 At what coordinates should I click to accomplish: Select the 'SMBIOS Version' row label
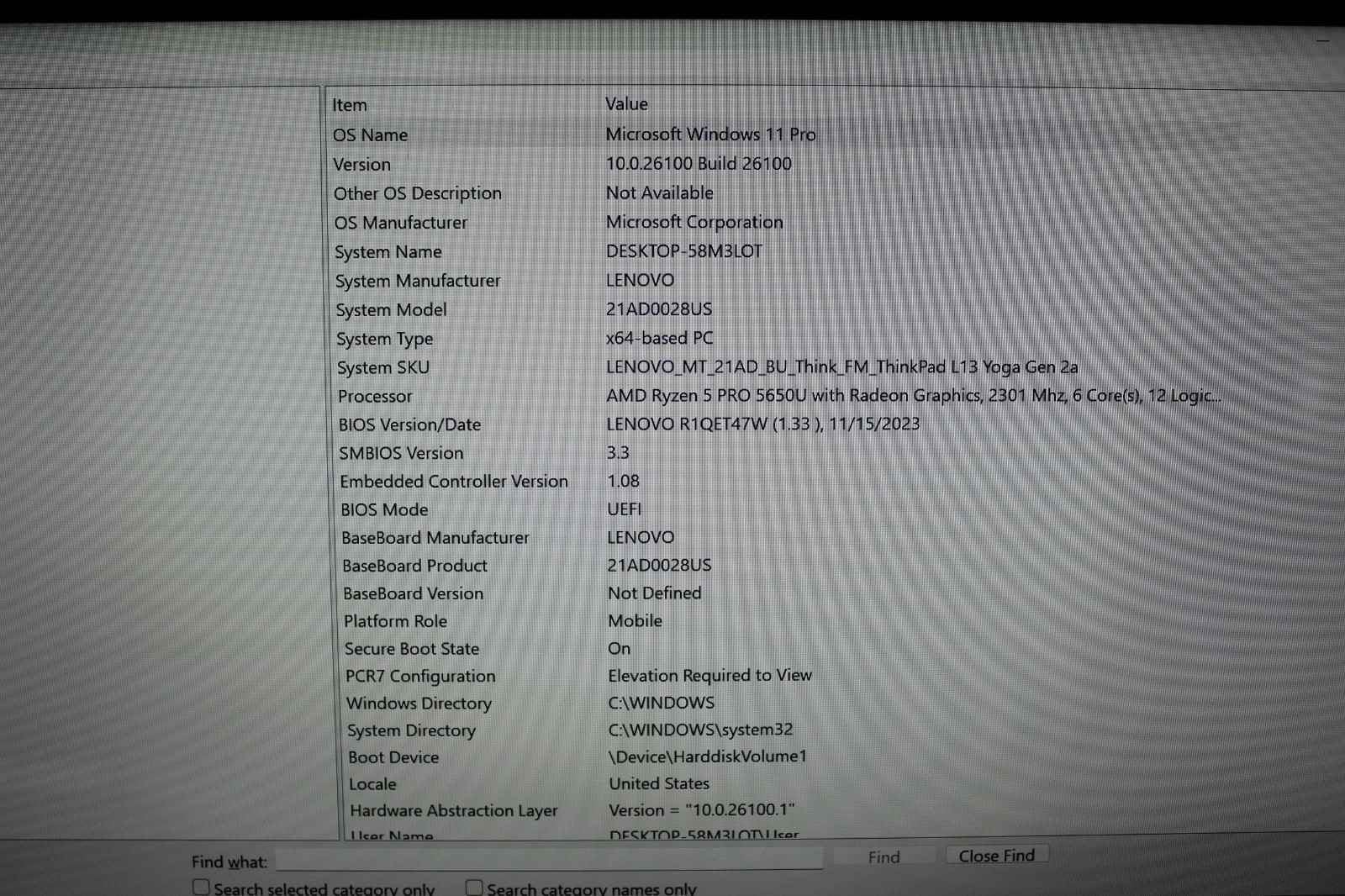coord(401,454)
